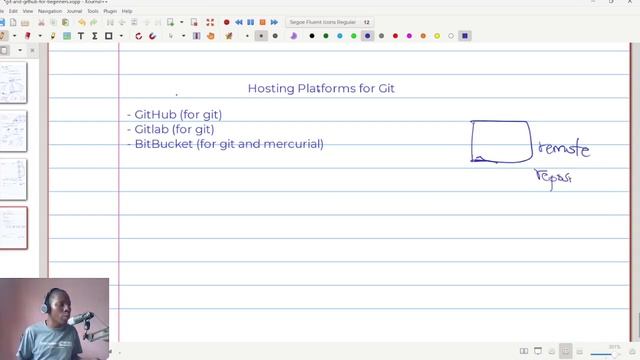Redo the last action
This screenshot has width=640, height=360.
(x=93, y=22)
